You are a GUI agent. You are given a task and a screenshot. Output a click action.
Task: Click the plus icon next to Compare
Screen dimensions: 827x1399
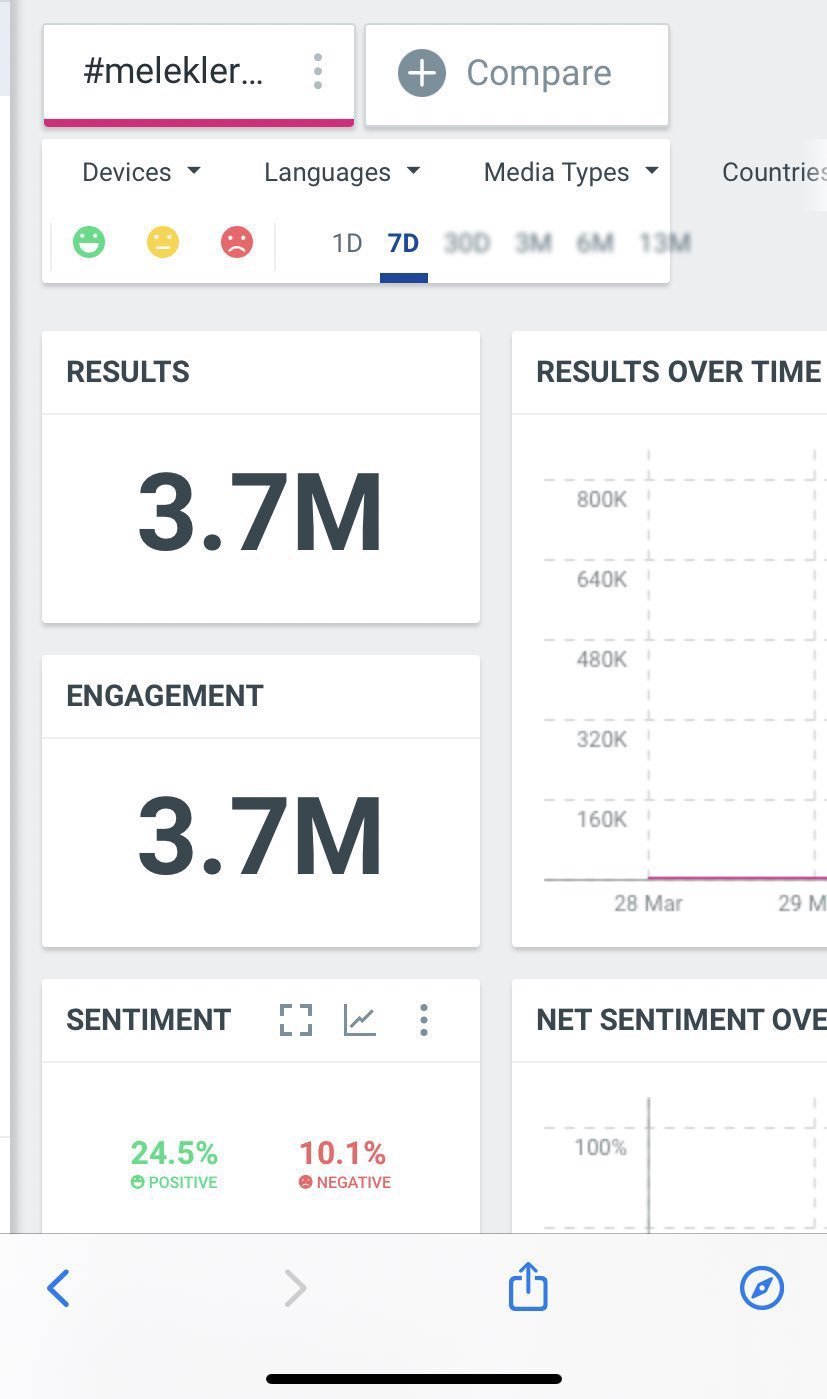click(421, 73)
